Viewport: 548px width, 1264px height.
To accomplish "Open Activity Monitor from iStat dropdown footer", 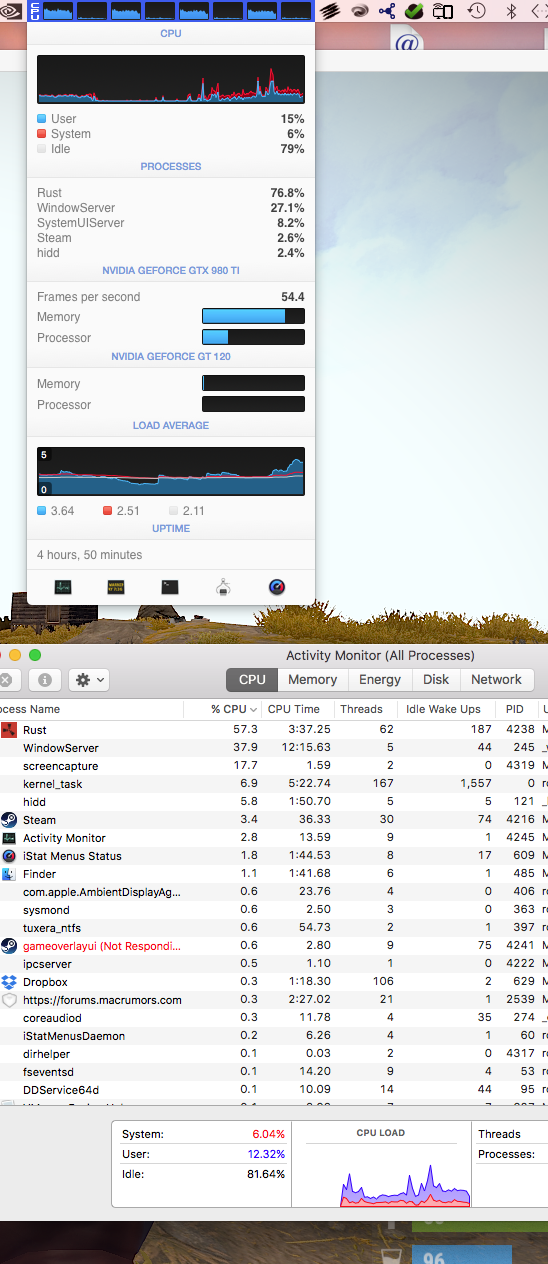I will pos(63,587).
